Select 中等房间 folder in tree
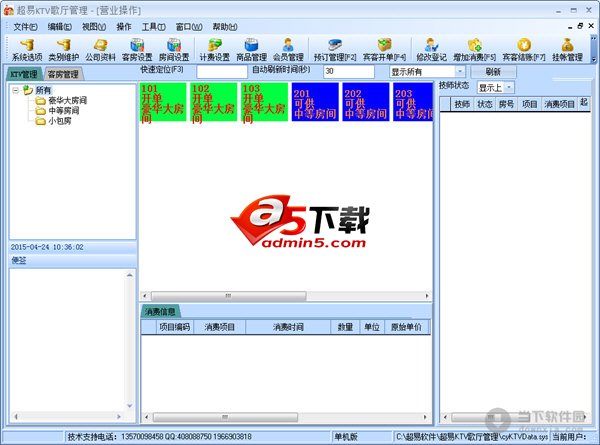 [x=64, y=111]
